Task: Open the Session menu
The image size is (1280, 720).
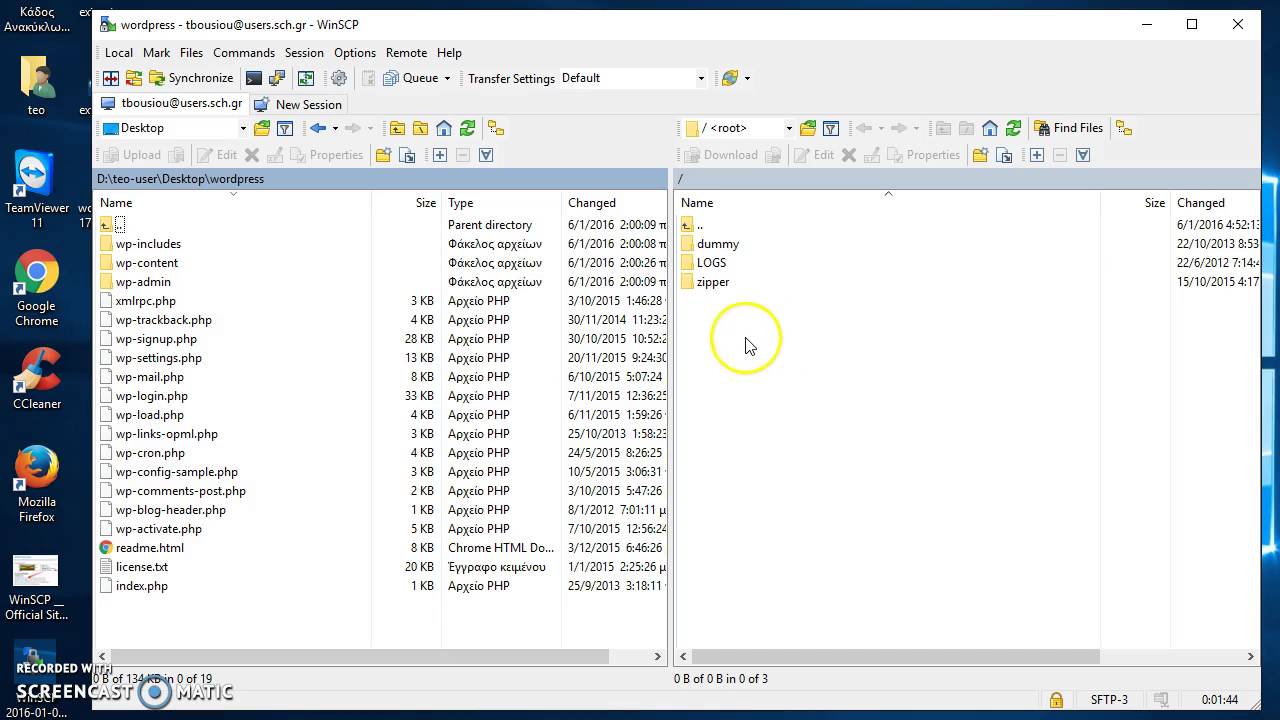Action: pyautogui.click(x=304, y=52)
